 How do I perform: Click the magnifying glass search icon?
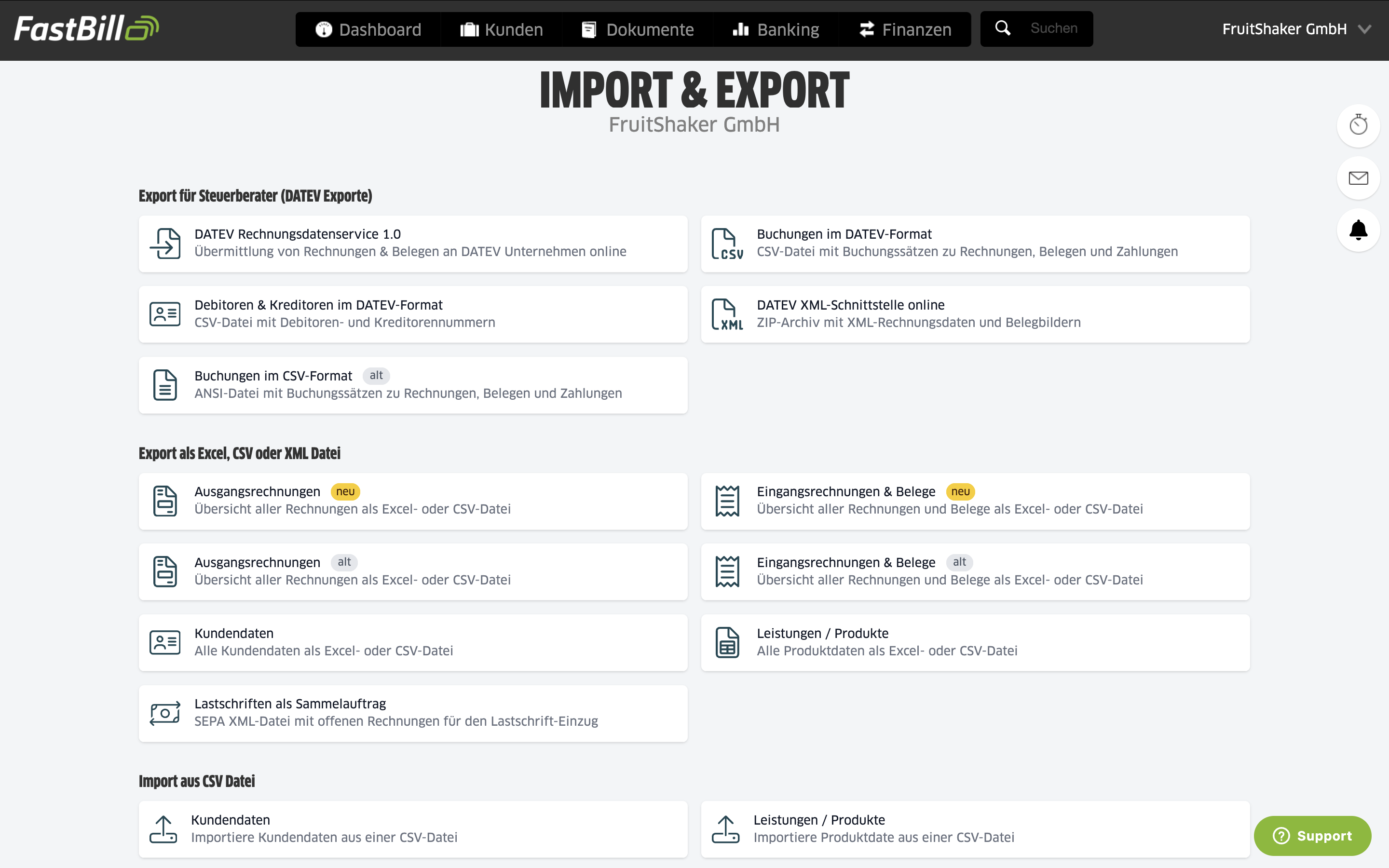coord(1003,28)
